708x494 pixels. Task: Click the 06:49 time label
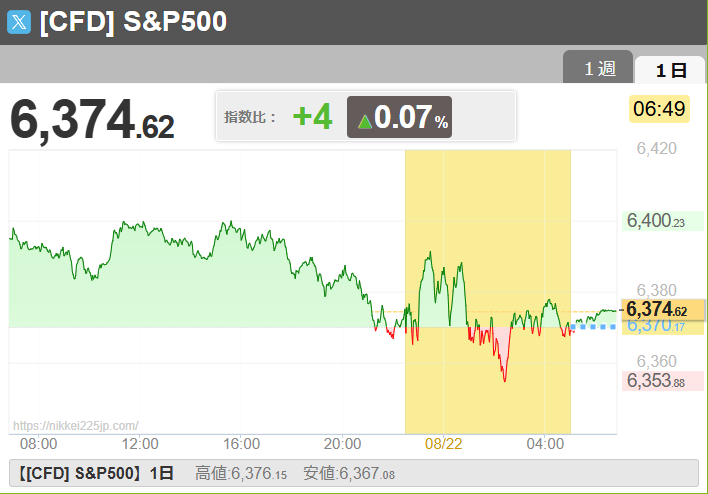pyautogui.click(x=659, y=109)
